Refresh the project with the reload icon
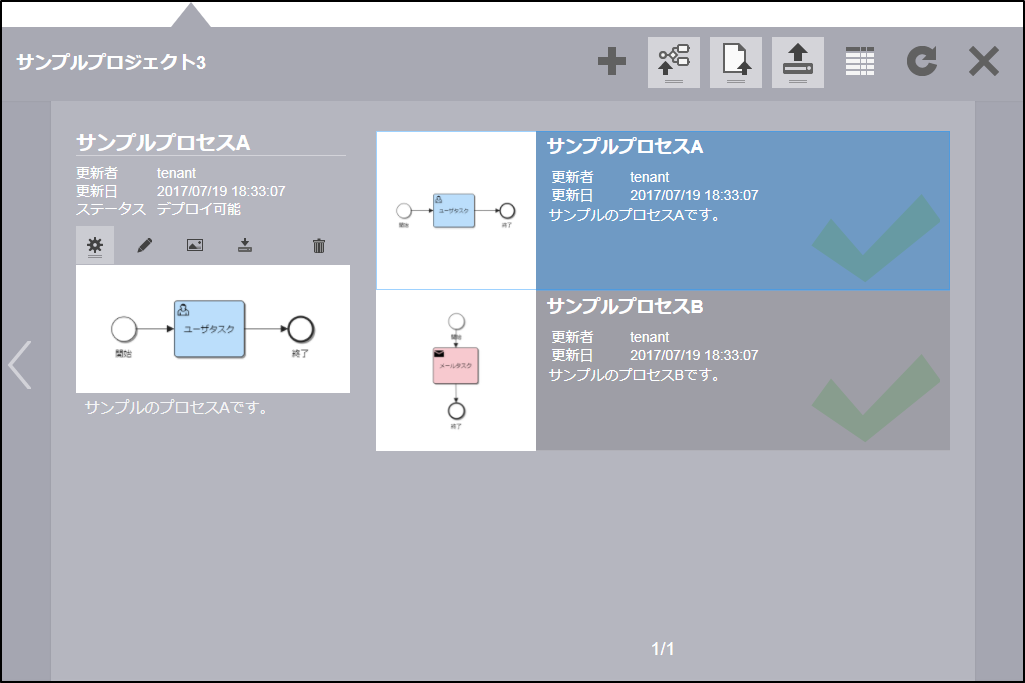 tap(922, 61)
